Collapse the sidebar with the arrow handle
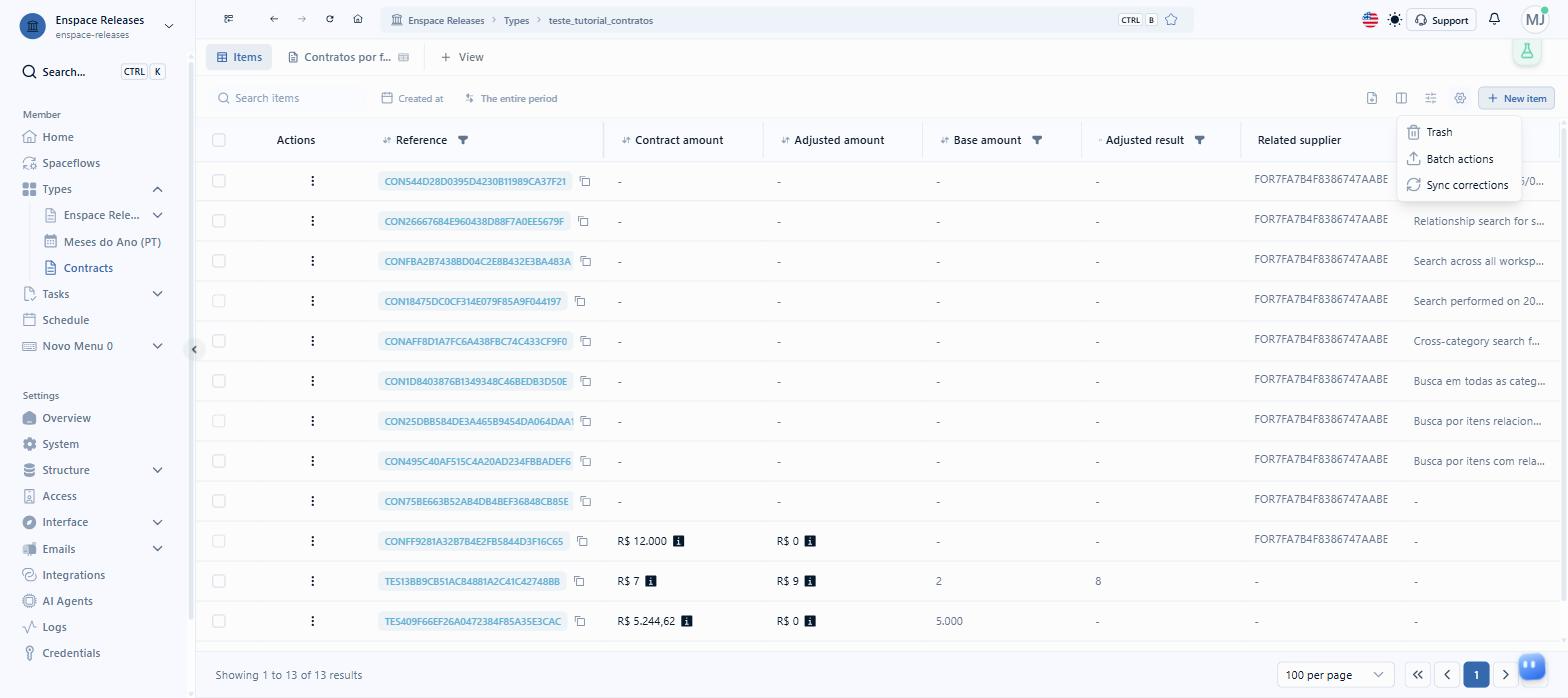 (194, 349)
